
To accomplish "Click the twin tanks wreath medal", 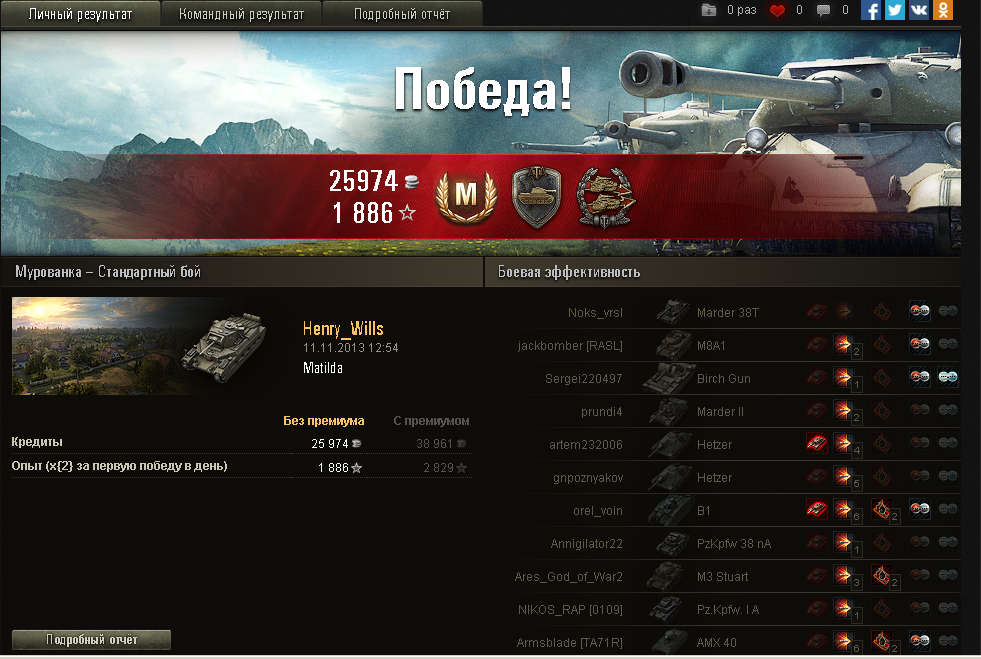I will tap(605, 197).
